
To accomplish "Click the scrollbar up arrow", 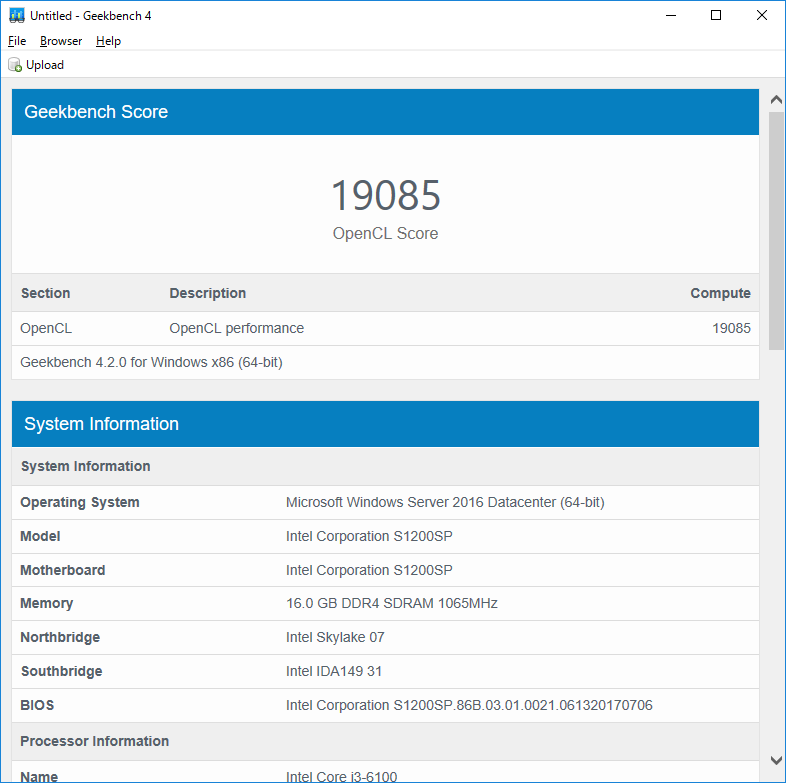I will 776,100.
